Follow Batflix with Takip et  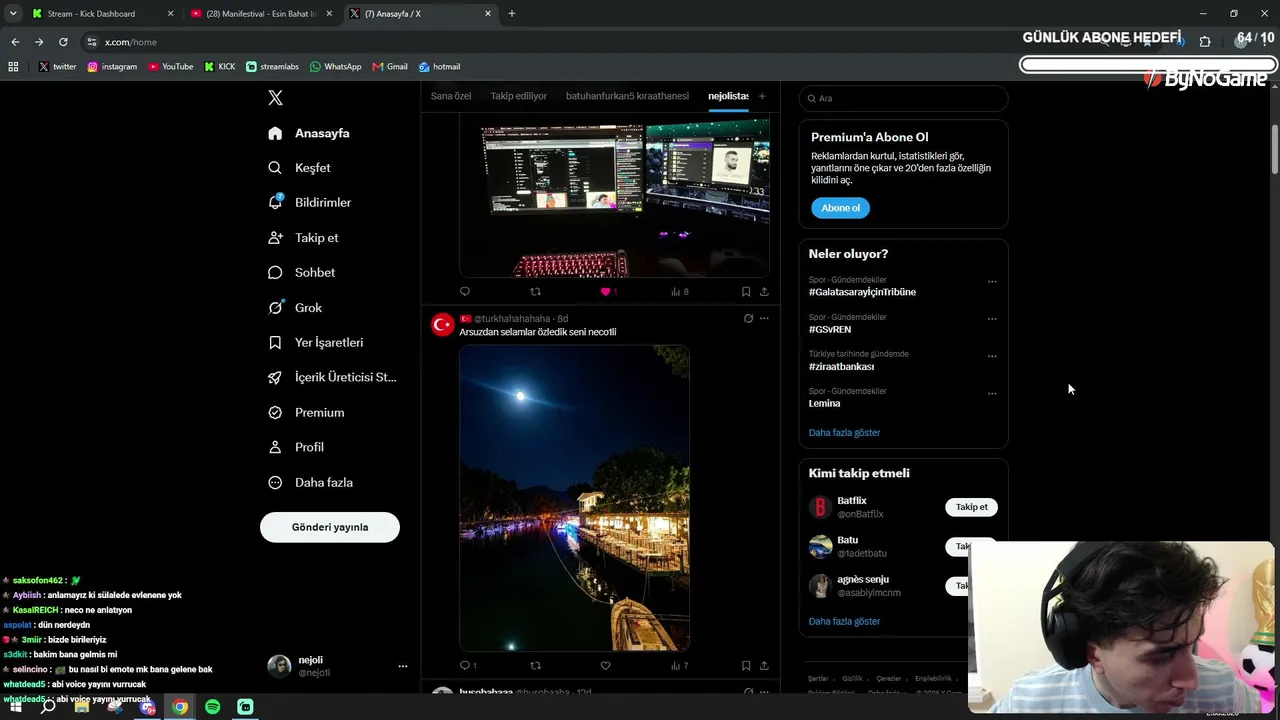[x=971, y=507]
